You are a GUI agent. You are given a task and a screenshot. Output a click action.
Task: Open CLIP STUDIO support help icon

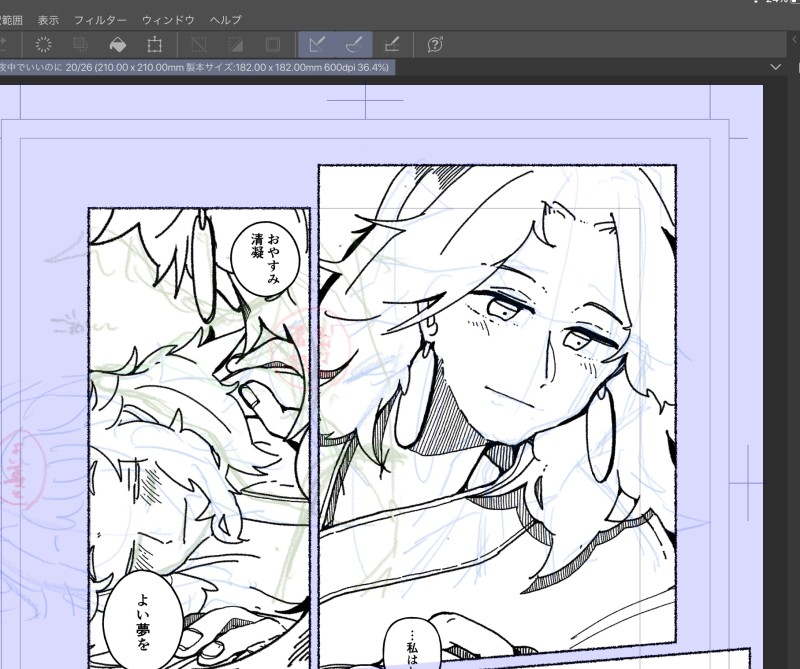coord(435,45)
